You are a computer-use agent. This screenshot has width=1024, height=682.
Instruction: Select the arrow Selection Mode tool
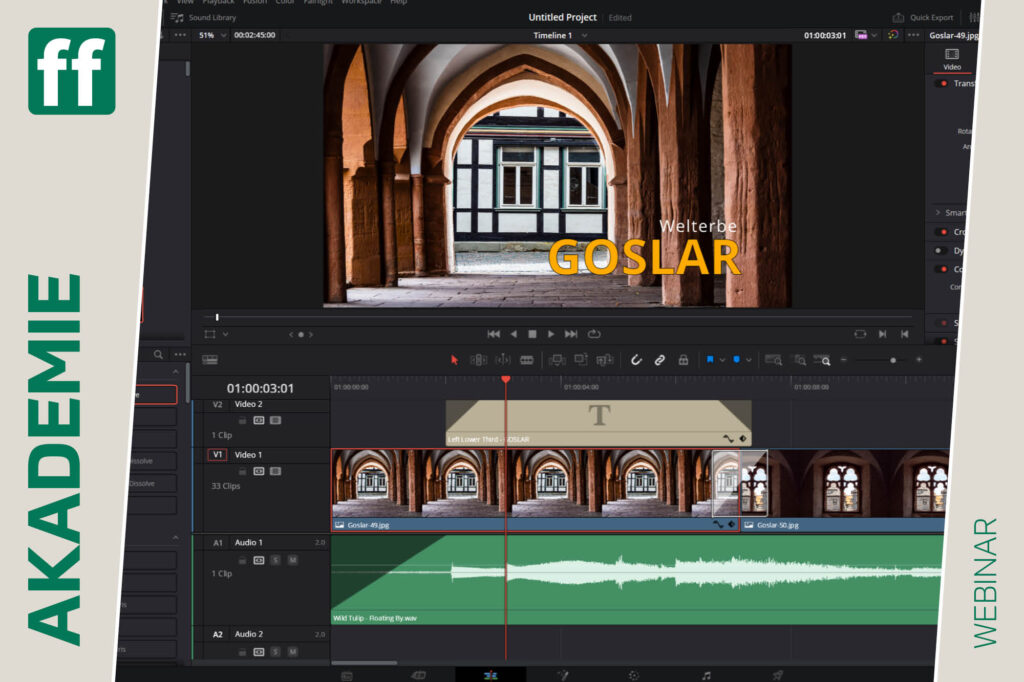click(x=455, y=360)
